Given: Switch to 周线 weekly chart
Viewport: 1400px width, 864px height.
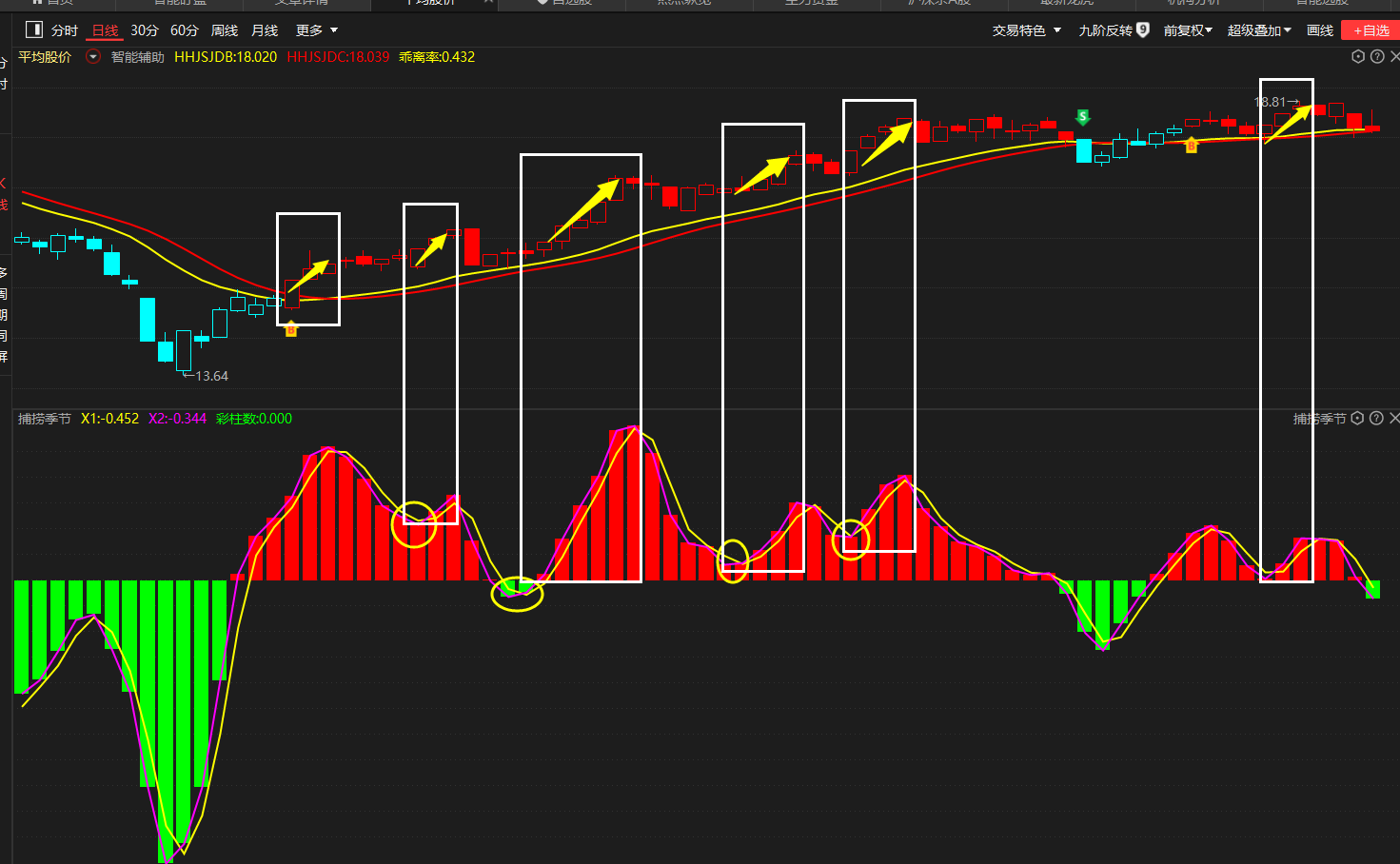Looking at the screenshot, I should pyautogui.click(x=225, y=30).
